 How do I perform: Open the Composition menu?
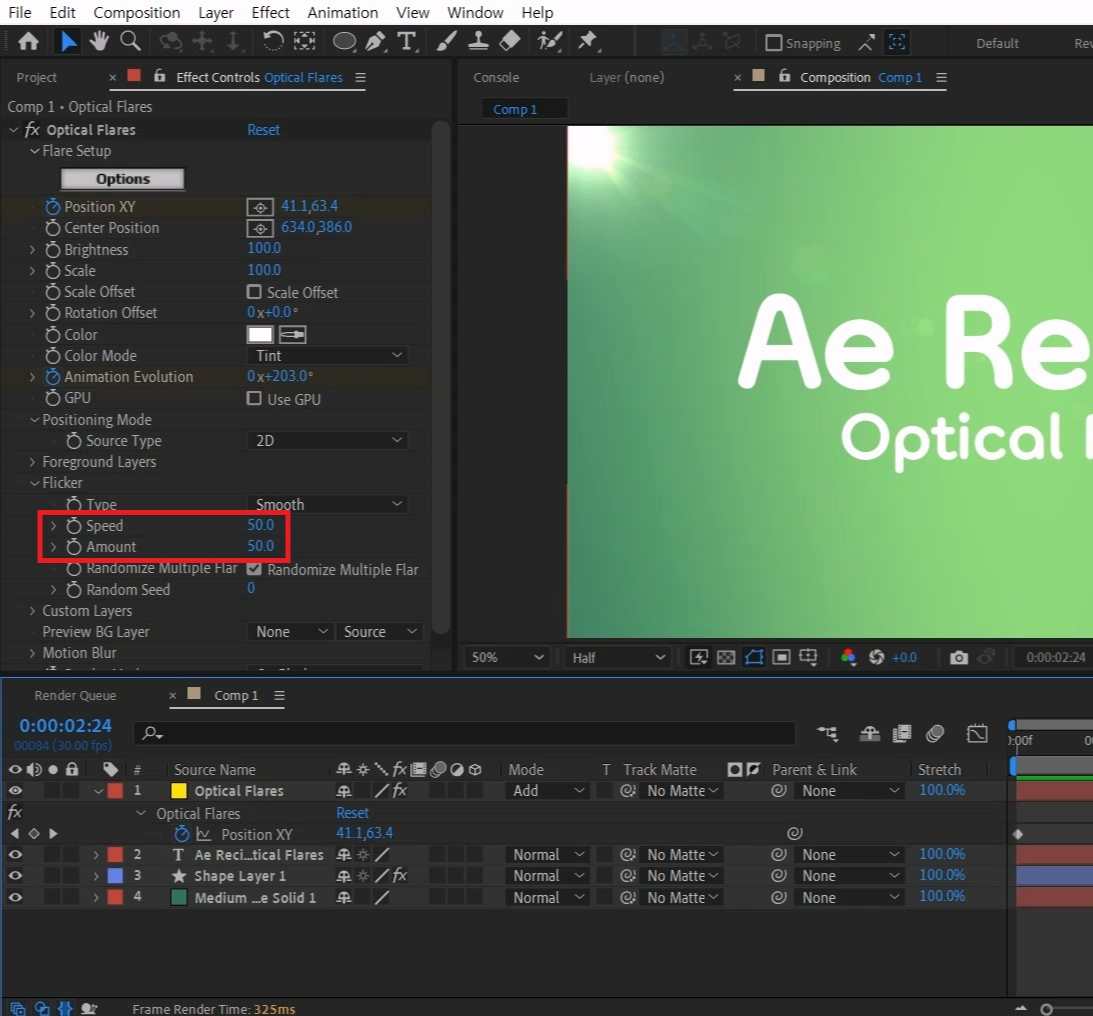(x=137, y=13)
